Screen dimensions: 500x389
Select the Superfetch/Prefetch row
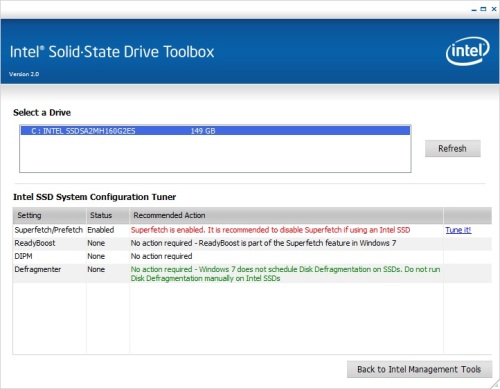(x=252, y=230)
